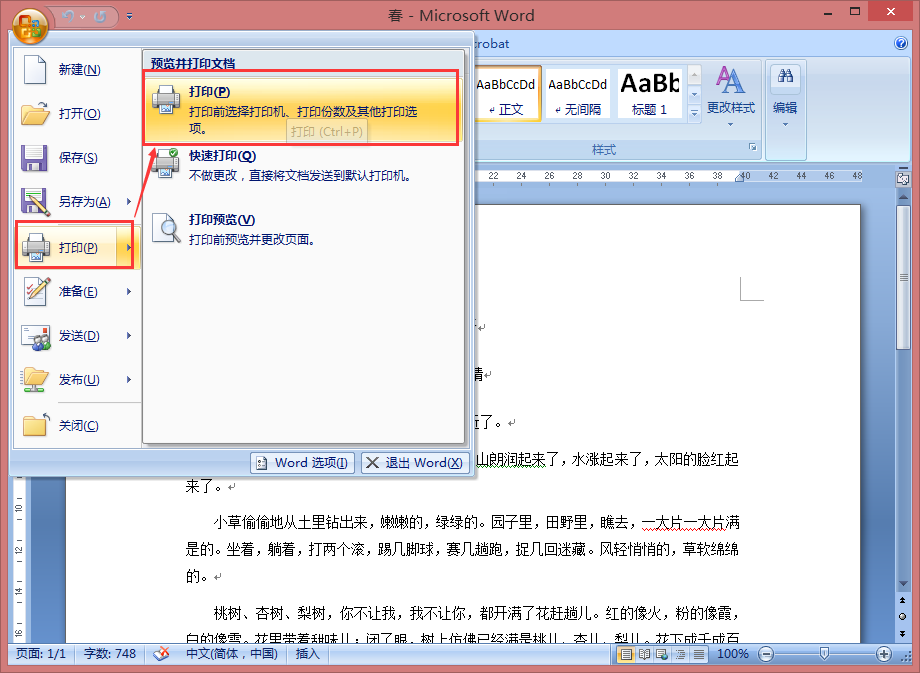The height and width of the screenshot is (673, 920).
Task: Switch to Outline view
Action: click(680, 654)
